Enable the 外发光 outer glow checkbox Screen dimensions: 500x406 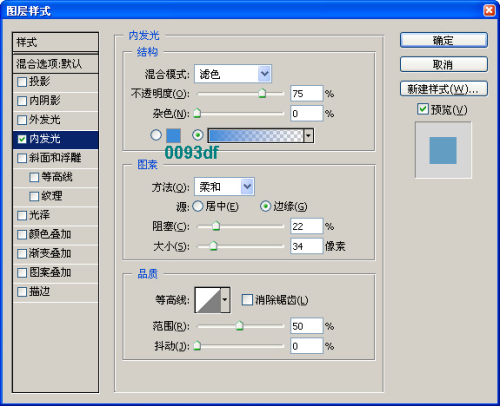tap(22, 120)
